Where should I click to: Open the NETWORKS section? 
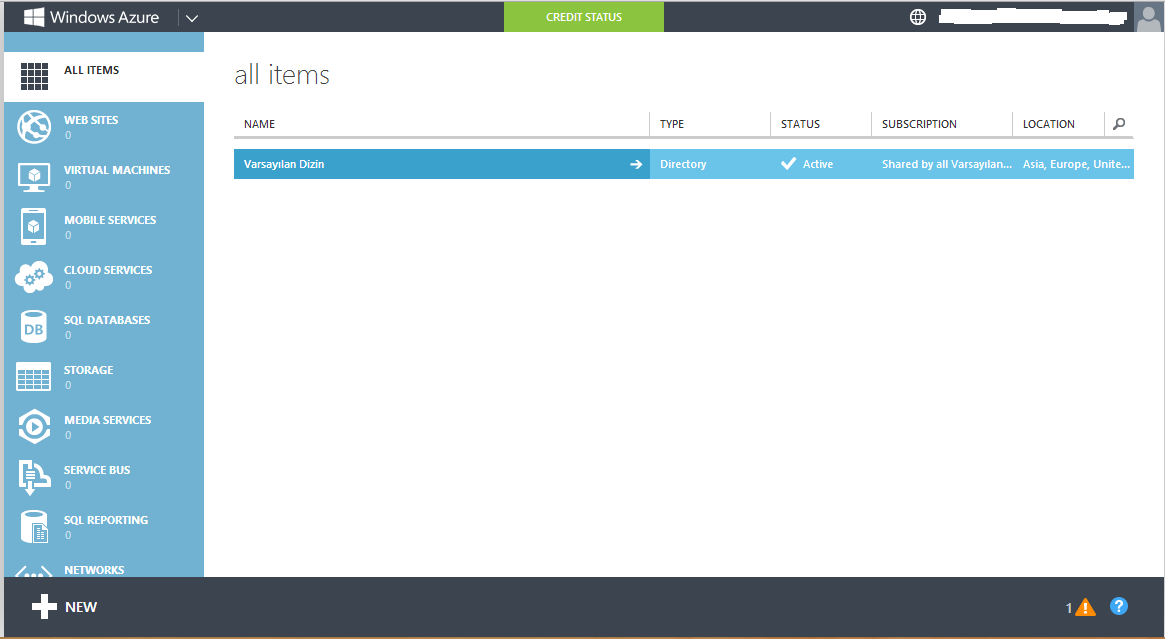click(35, 572)
